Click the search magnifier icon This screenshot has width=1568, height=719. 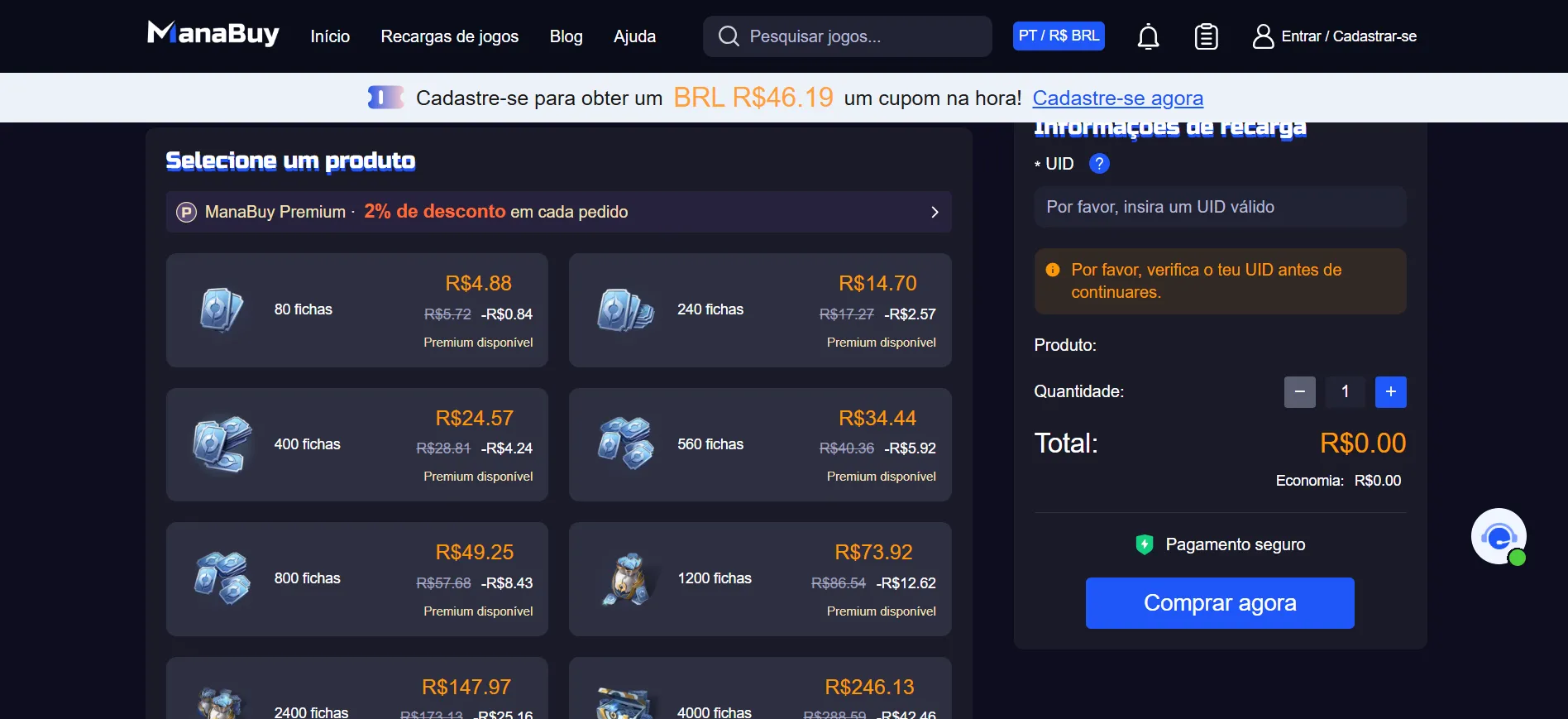pos(729,36)
